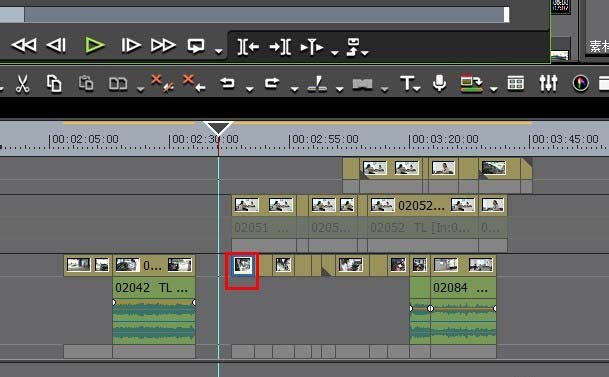Open the Replace clip dropdown arrow
This screenshot has width=609, height=377.
coord(141,89)
